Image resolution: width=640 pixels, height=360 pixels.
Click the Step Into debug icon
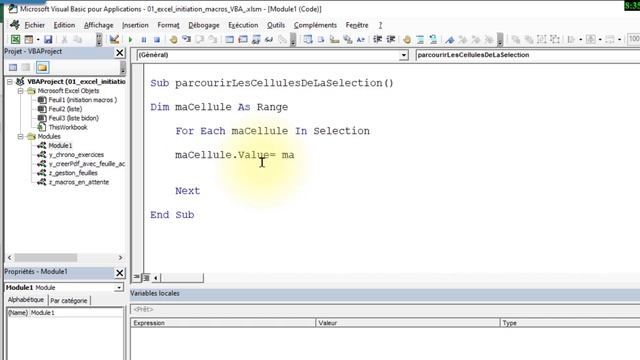click(187, 40)
